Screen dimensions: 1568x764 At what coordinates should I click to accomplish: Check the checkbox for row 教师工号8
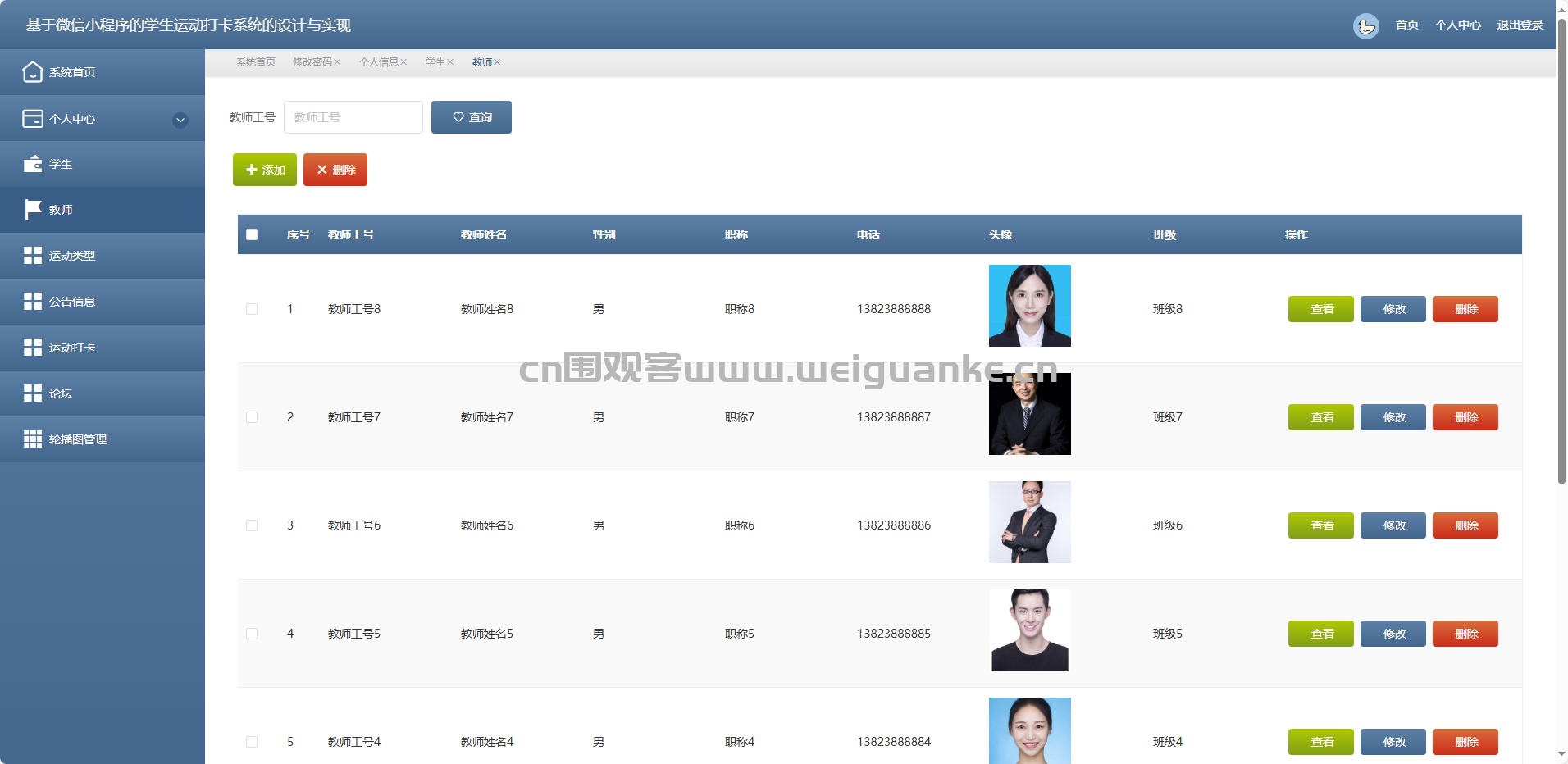click(252, 309)
